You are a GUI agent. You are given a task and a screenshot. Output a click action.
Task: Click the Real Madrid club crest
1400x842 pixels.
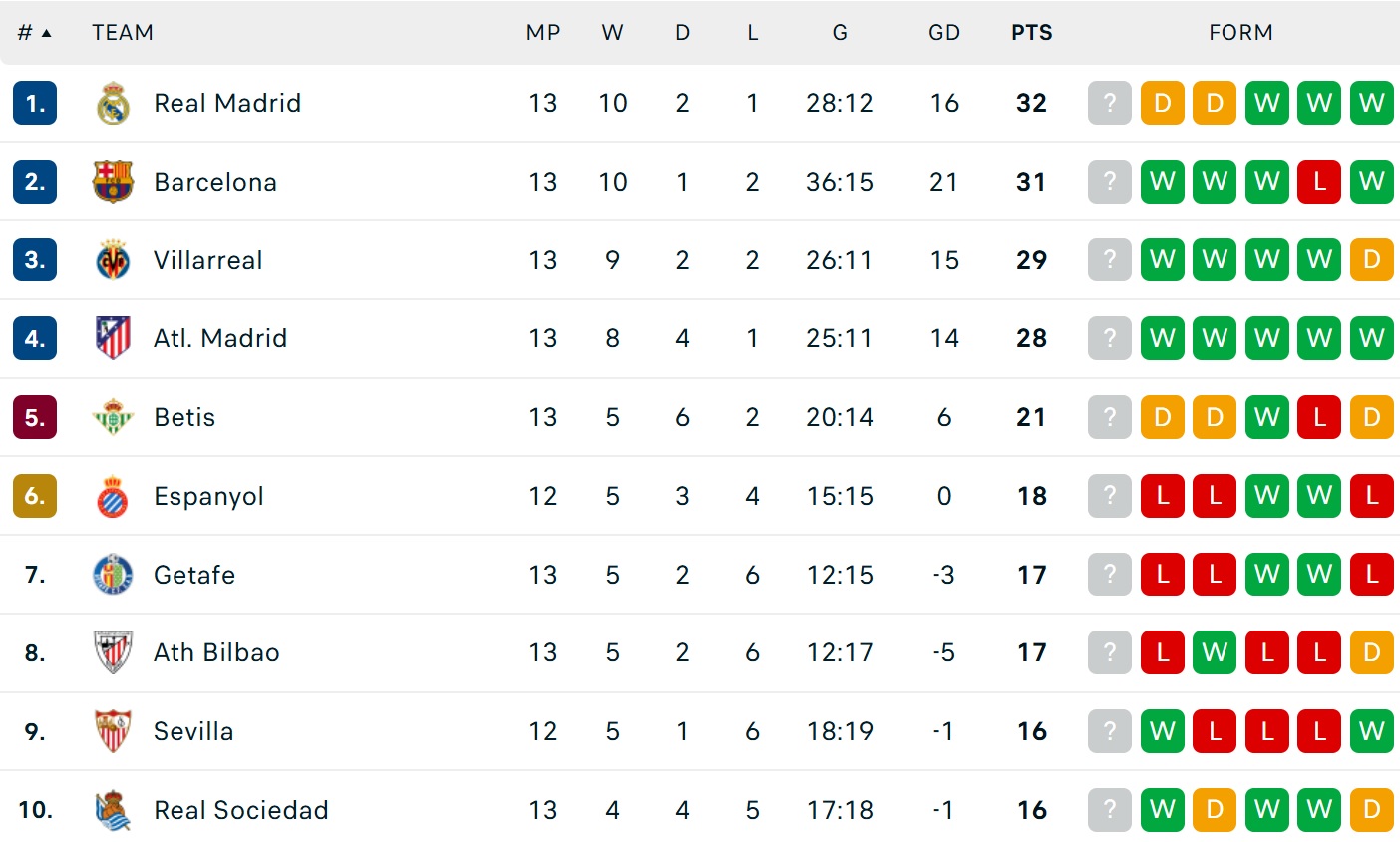[x=113, y=103]
